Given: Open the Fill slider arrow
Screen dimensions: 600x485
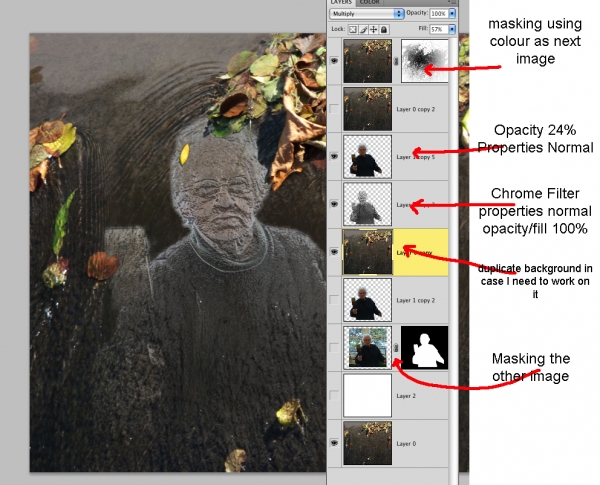Looking at the screenshot, I should pos(452,29).
